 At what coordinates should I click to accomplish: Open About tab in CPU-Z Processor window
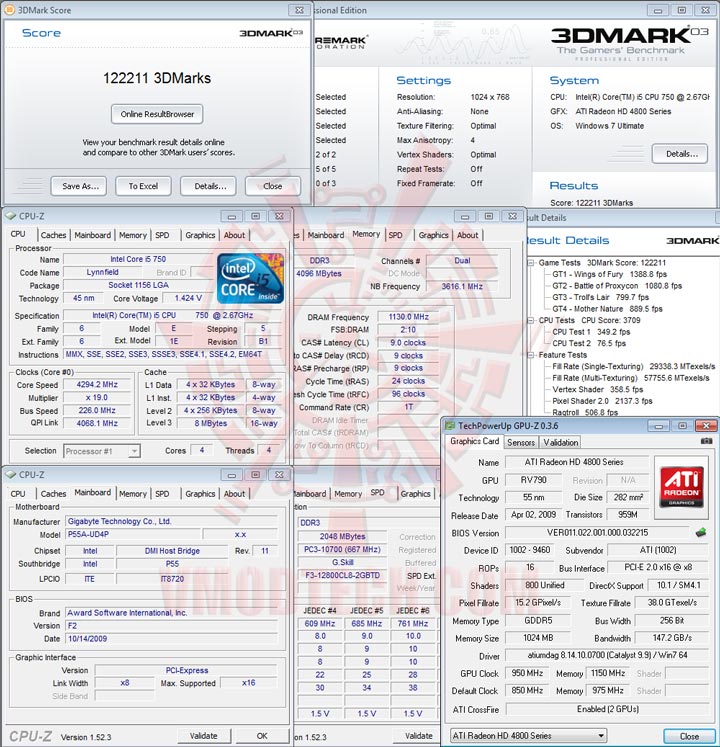(x=234, y=235)
